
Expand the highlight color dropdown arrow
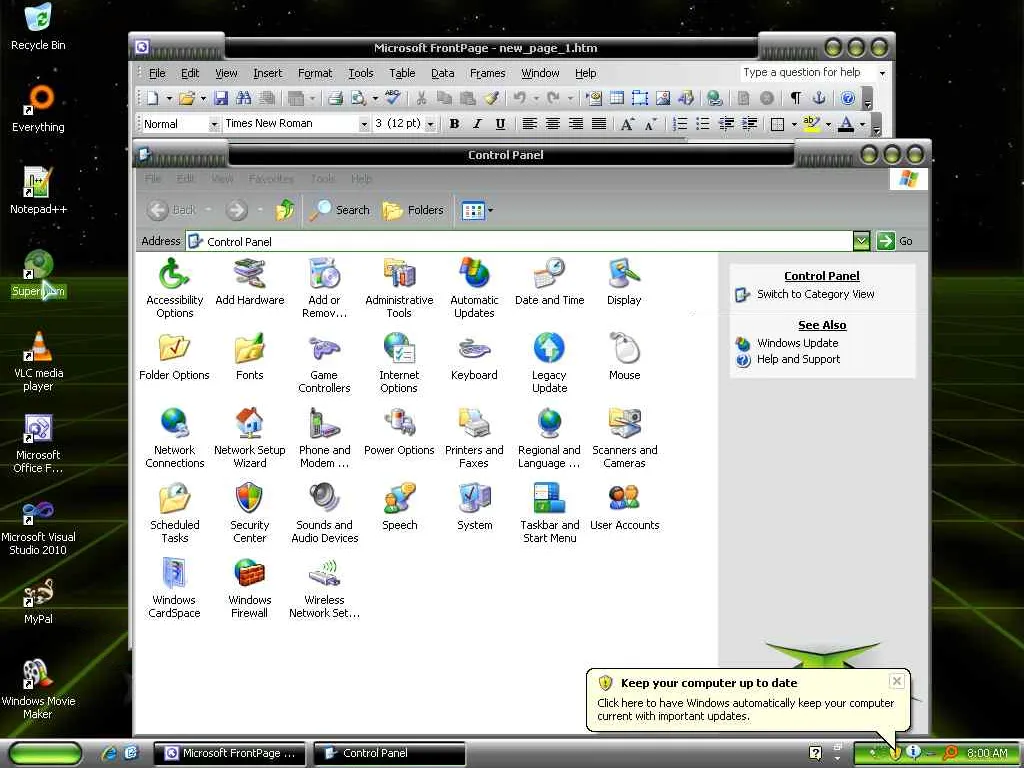828,124
